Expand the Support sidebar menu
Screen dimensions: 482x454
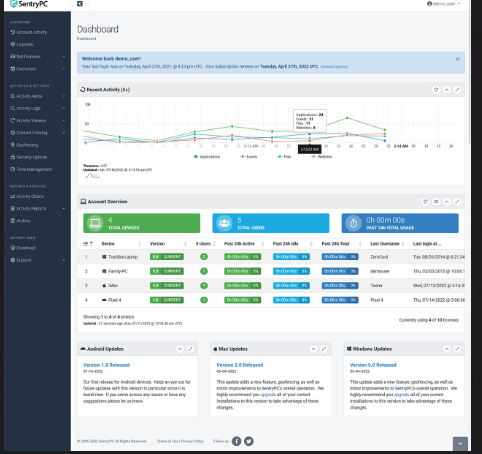tap(37, 260)
